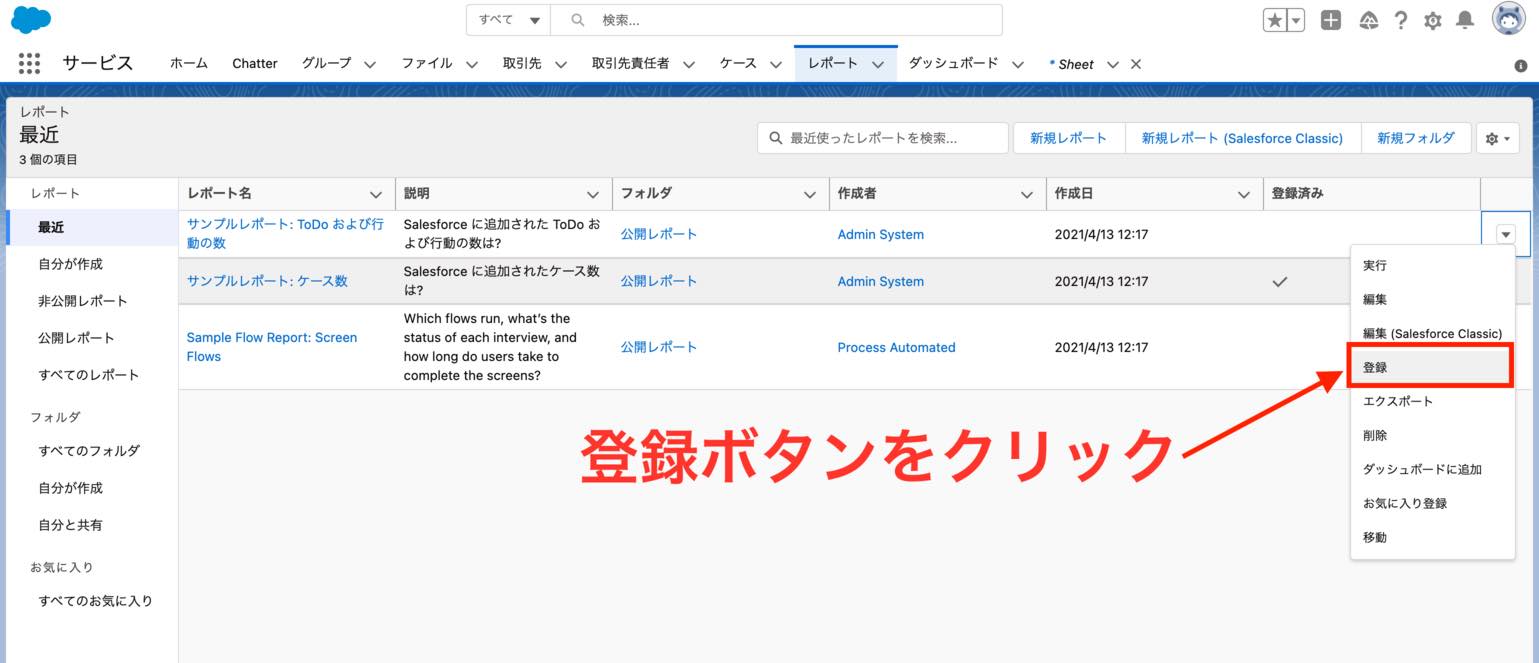Open the 取引先 tab
The width and height of the screenshot is (1539, 663).
click(x=522, y=63)
